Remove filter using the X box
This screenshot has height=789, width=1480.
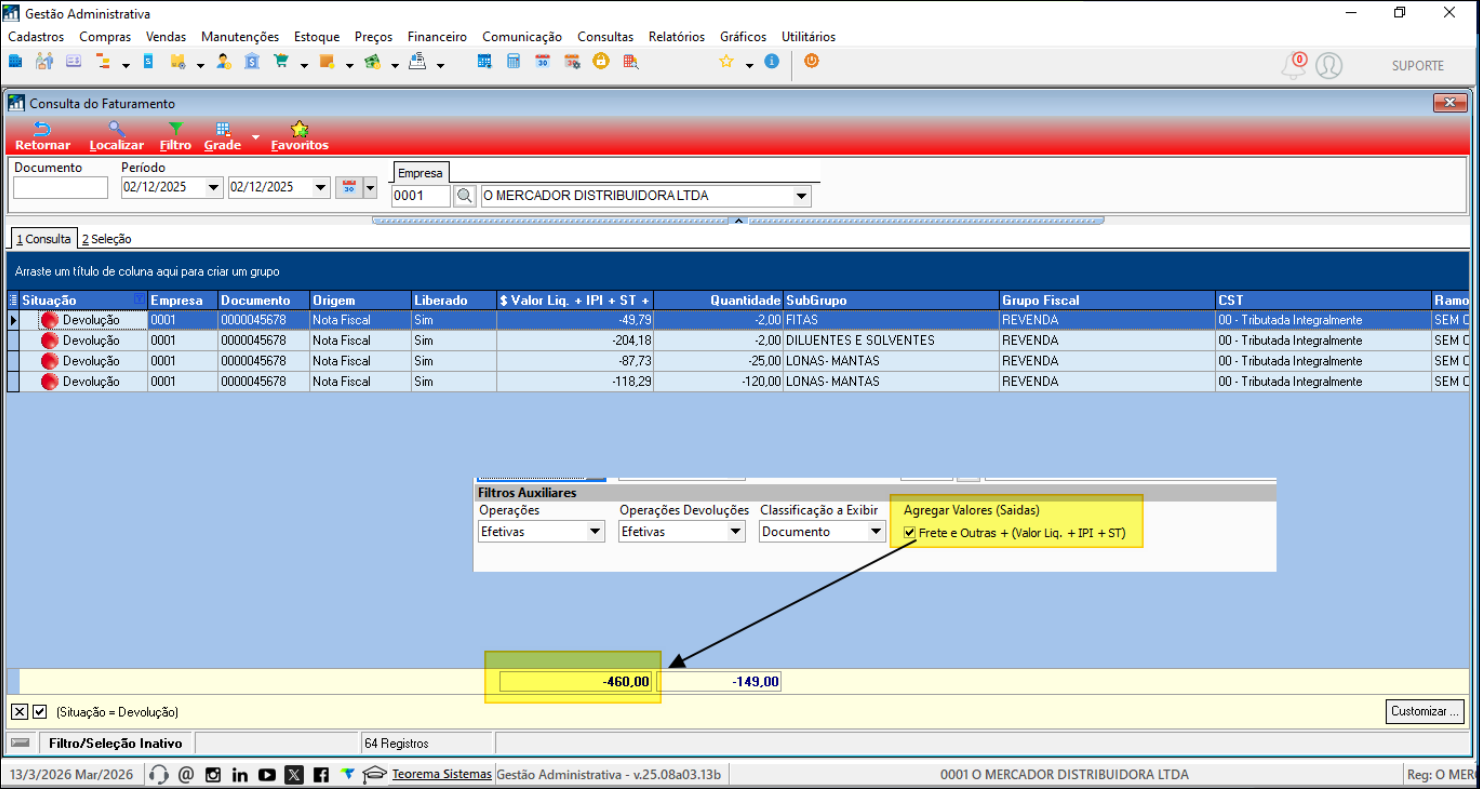(20, 712)
